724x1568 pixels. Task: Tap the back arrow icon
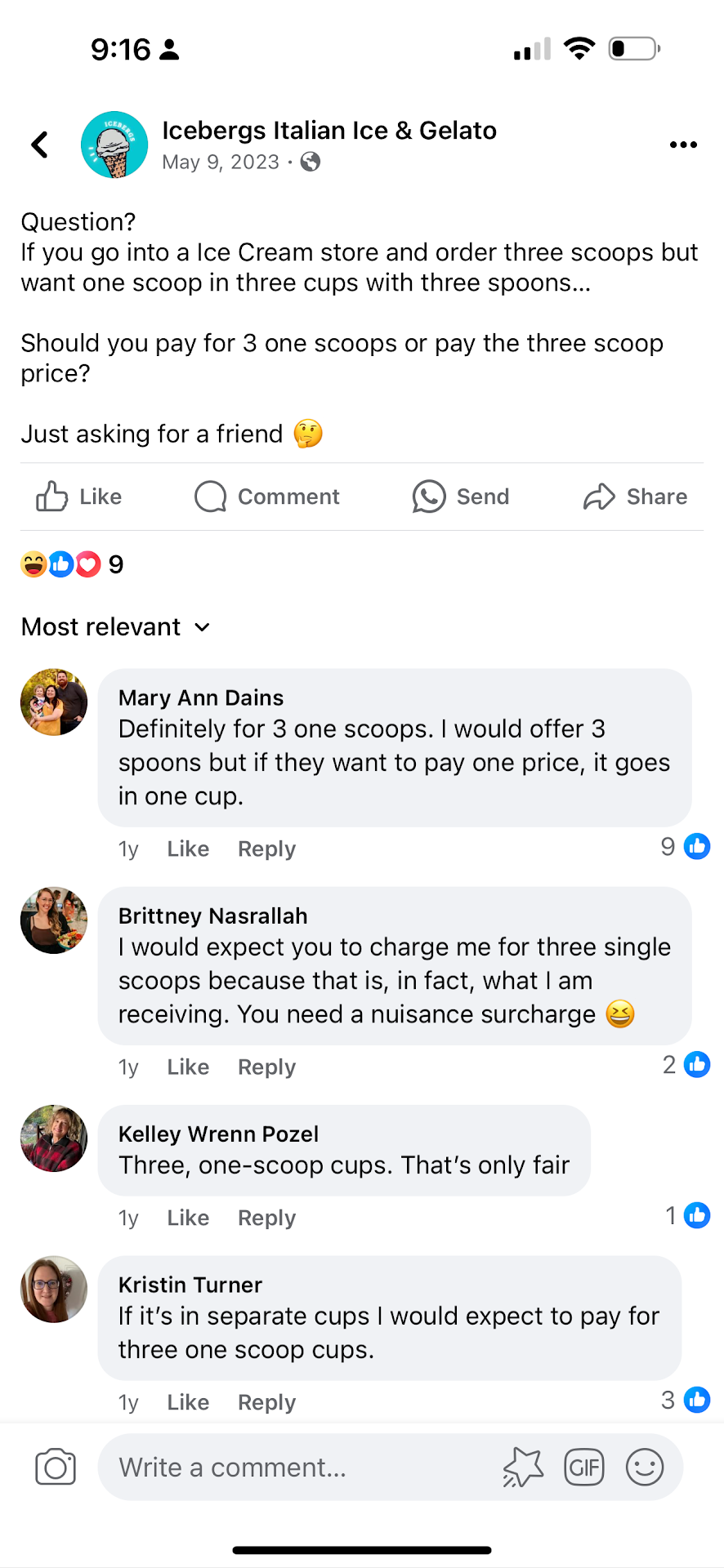click(39, 145)
